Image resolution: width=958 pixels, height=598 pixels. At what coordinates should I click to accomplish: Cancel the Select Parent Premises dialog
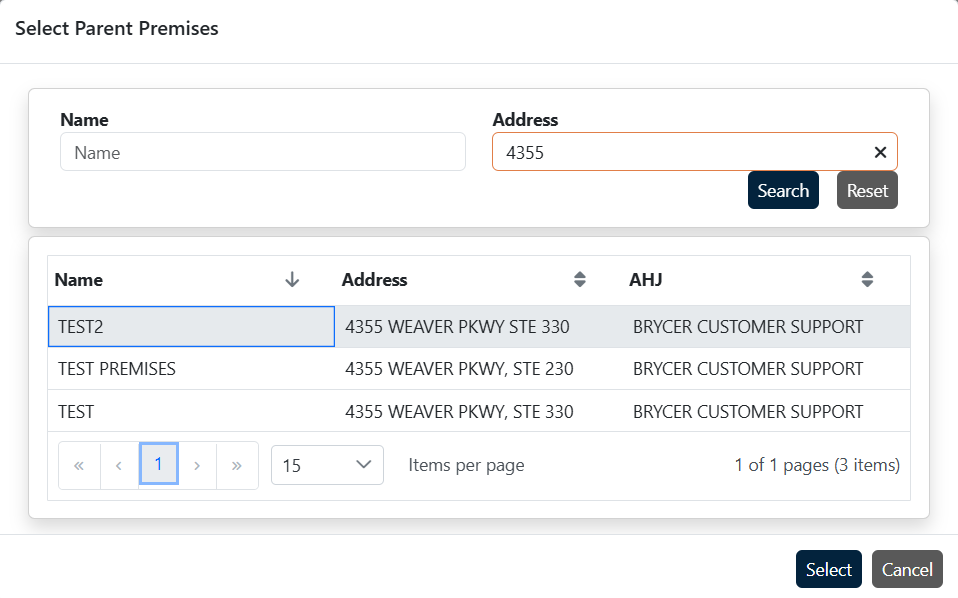[x=907, y=569]
